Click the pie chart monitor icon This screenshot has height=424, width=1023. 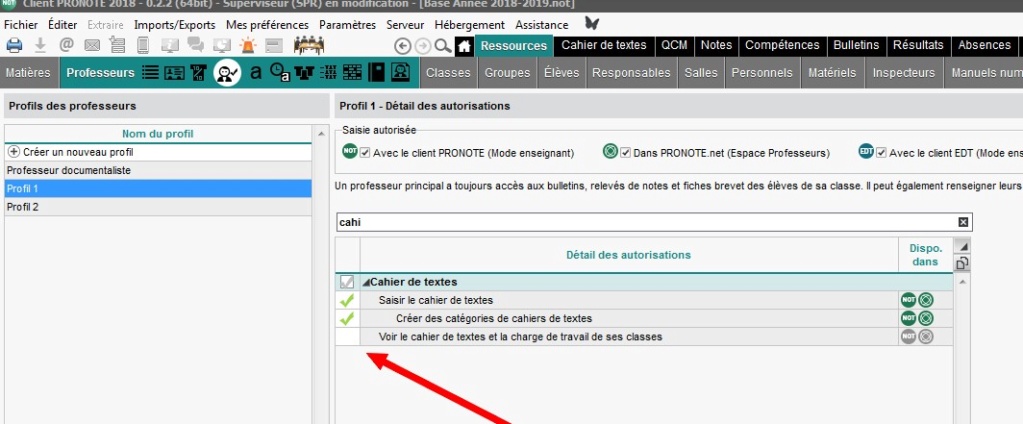[x=222, y=46]
